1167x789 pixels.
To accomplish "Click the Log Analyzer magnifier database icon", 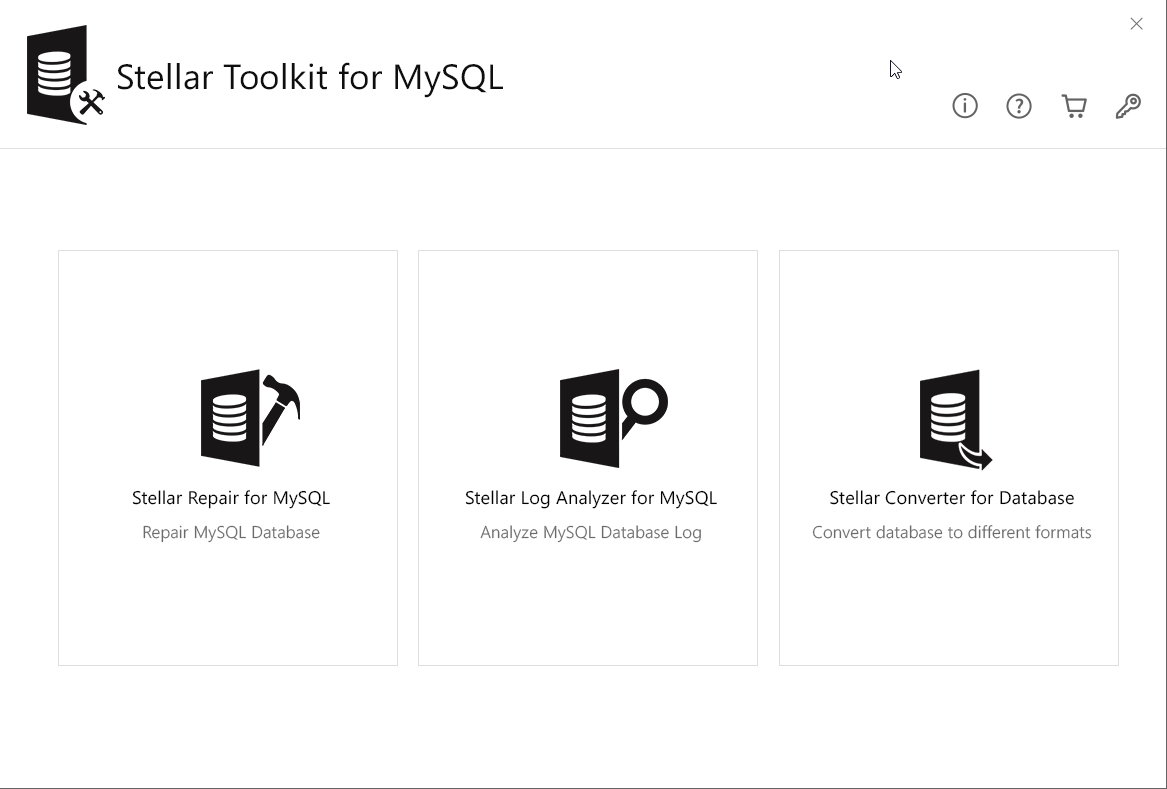I will click(x=611, y=418).
